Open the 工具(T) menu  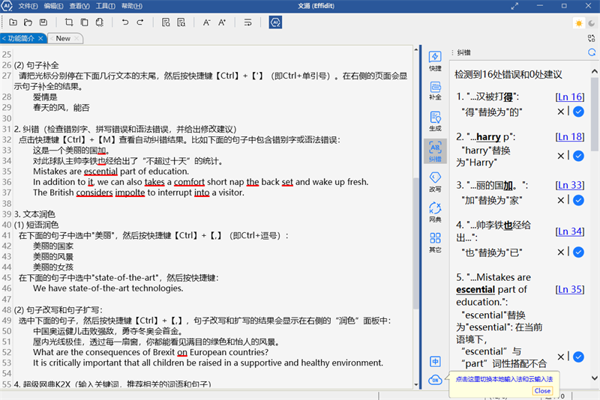click(102, 6)
